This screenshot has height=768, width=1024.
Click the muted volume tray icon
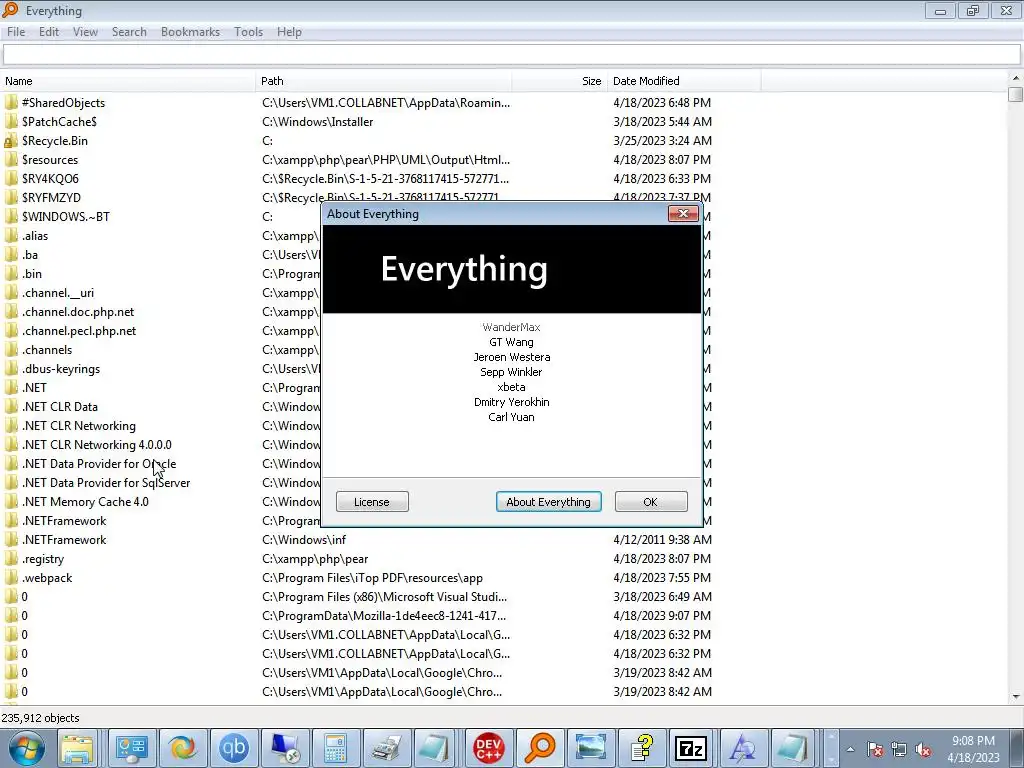click(x=923, y=750)
